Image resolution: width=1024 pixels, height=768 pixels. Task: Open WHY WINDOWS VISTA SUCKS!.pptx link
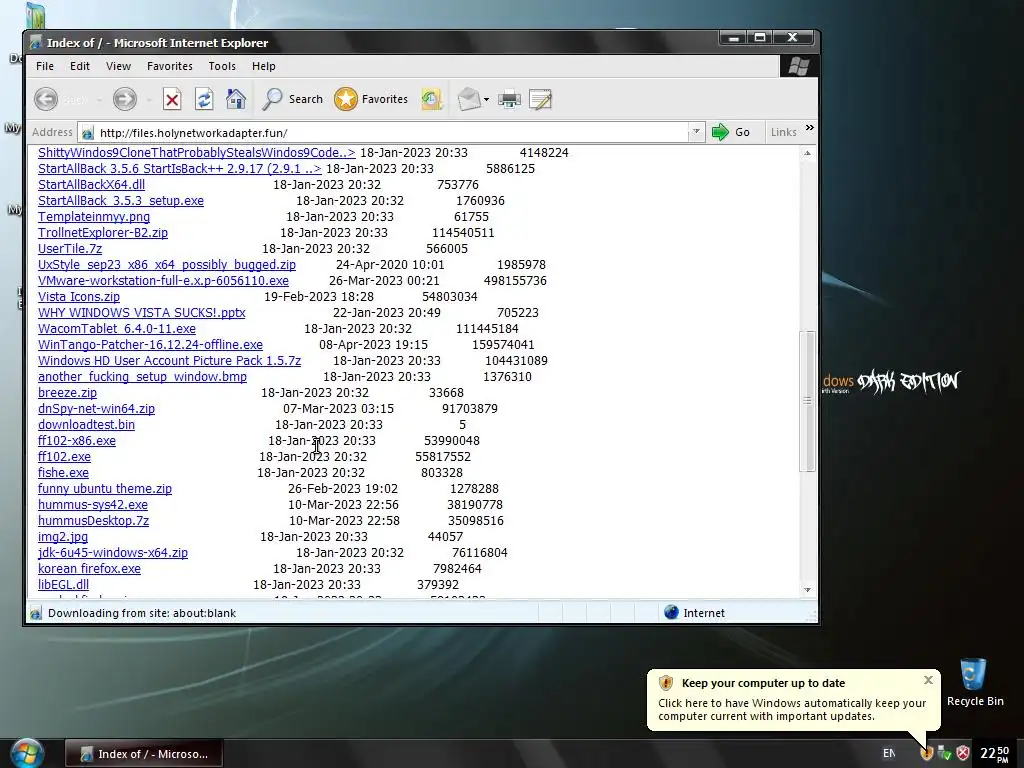pos(142,313)
